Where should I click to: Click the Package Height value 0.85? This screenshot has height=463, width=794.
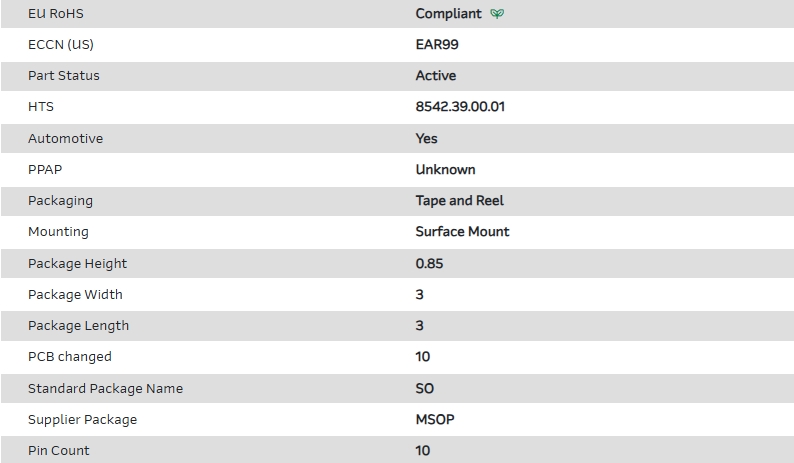429,263
